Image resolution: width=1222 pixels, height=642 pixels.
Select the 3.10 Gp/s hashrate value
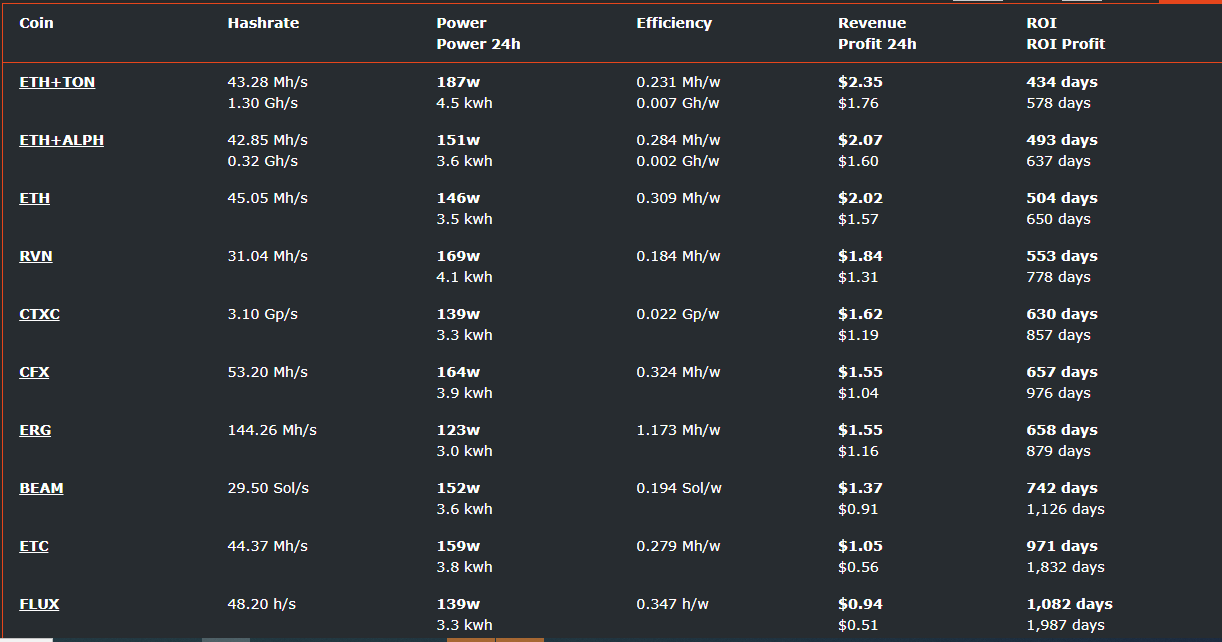263,314
